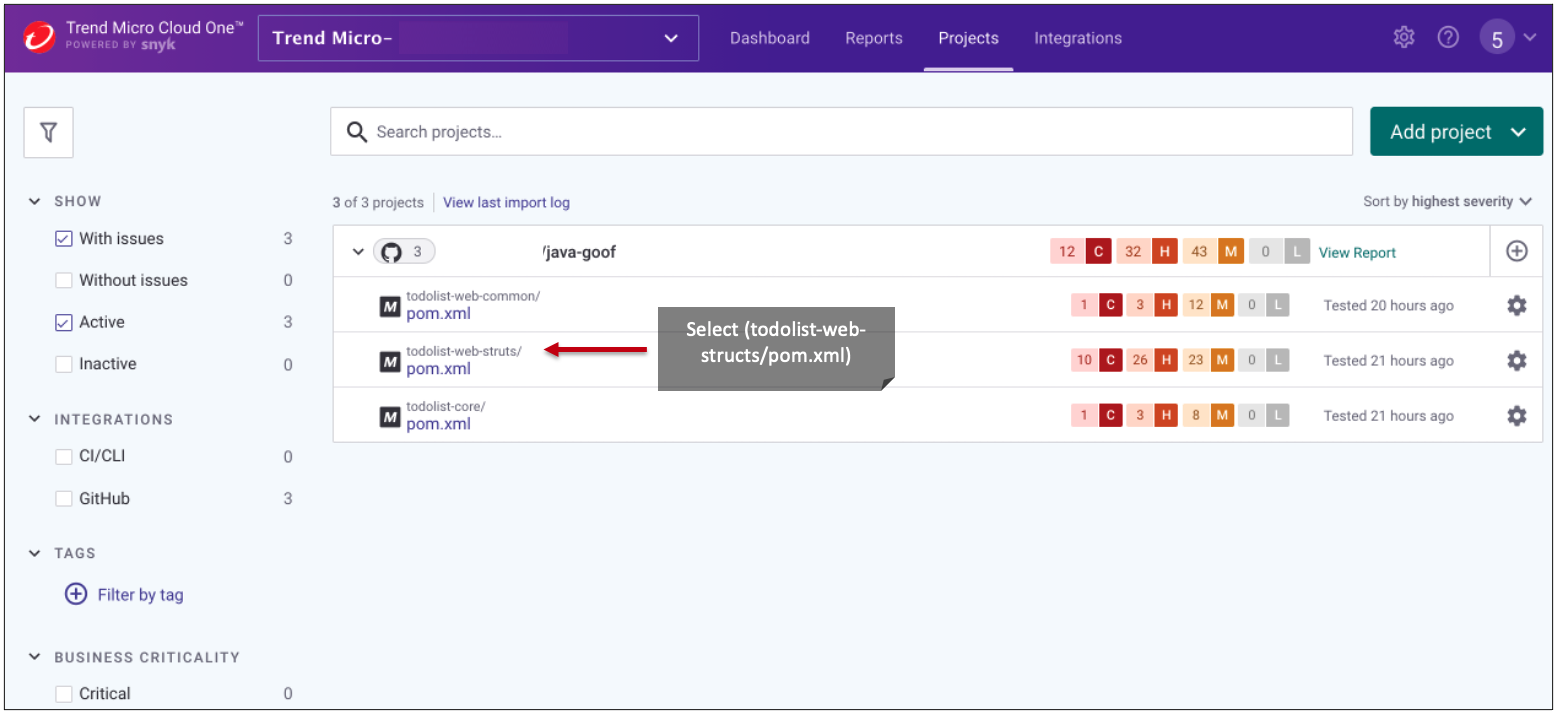Open settings gear for todolist-web-struts row
The image size is (1556, 714).
(1517, 361)
